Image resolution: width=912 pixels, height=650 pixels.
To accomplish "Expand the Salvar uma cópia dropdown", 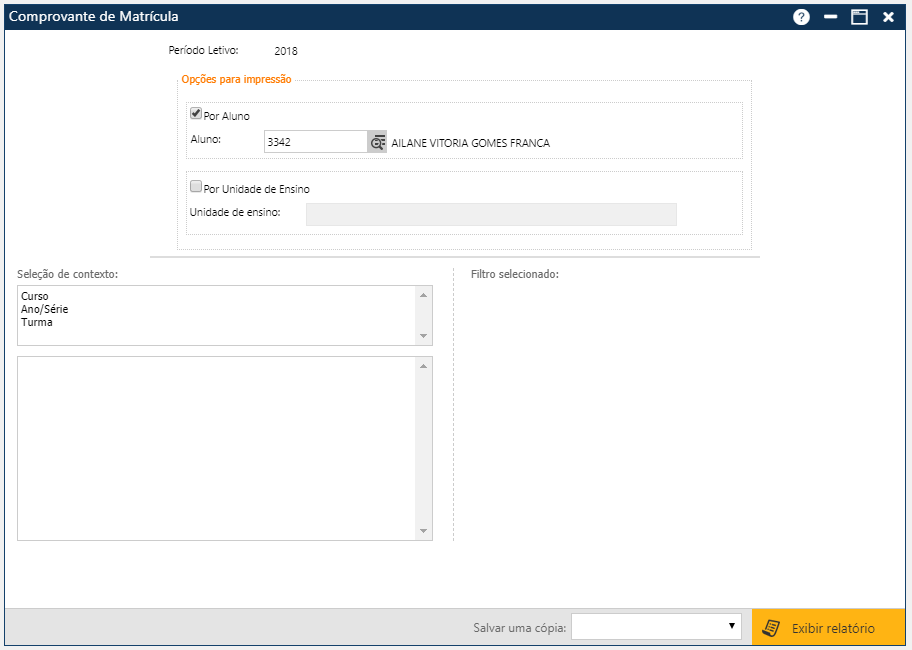I will (x=655, y=627).
